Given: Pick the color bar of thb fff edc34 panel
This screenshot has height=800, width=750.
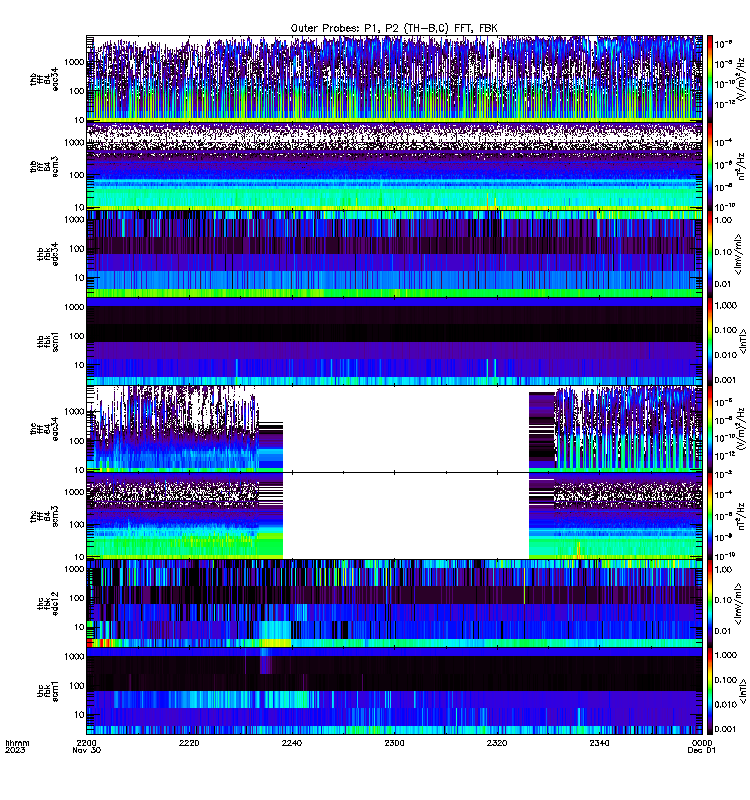Looking at the screenshot, I should 709,78.
